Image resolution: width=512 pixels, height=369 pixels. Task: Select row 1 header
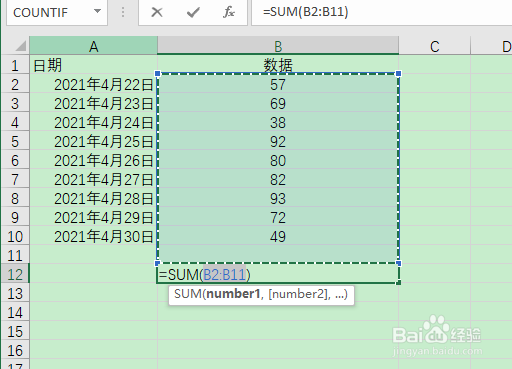point(15,65)
